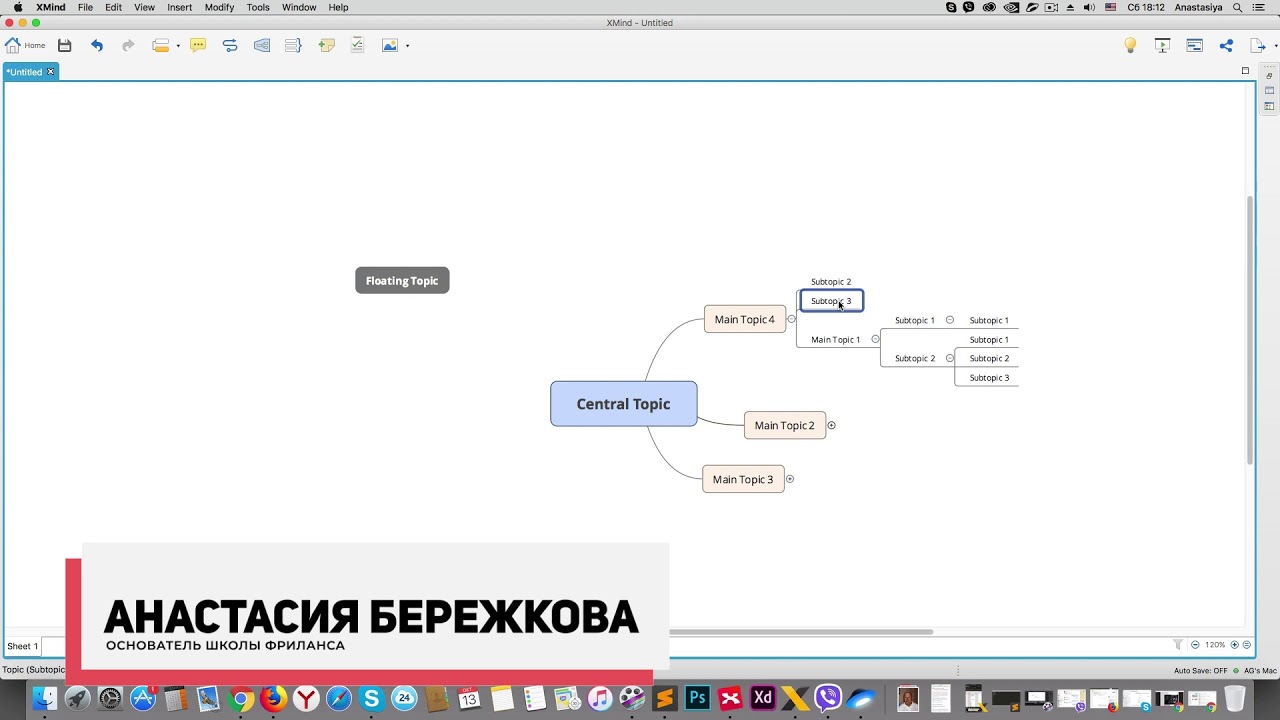Maximize the editor with the square icon
The height and width of the screenshot is (720, 1280).
(1245, 71)
